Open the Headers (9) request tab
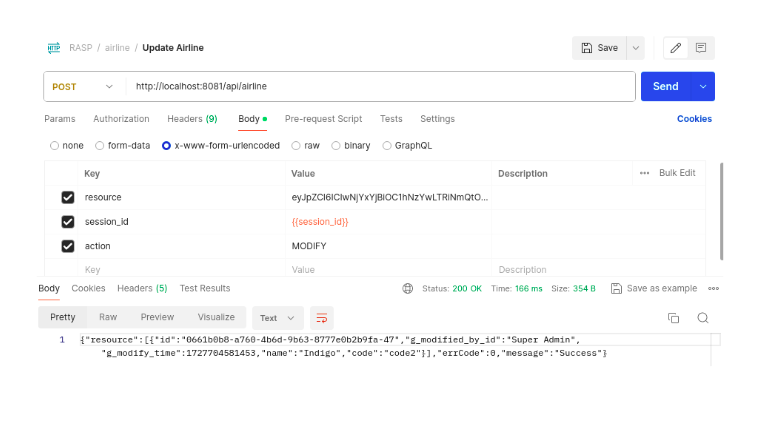 (192, 119)
